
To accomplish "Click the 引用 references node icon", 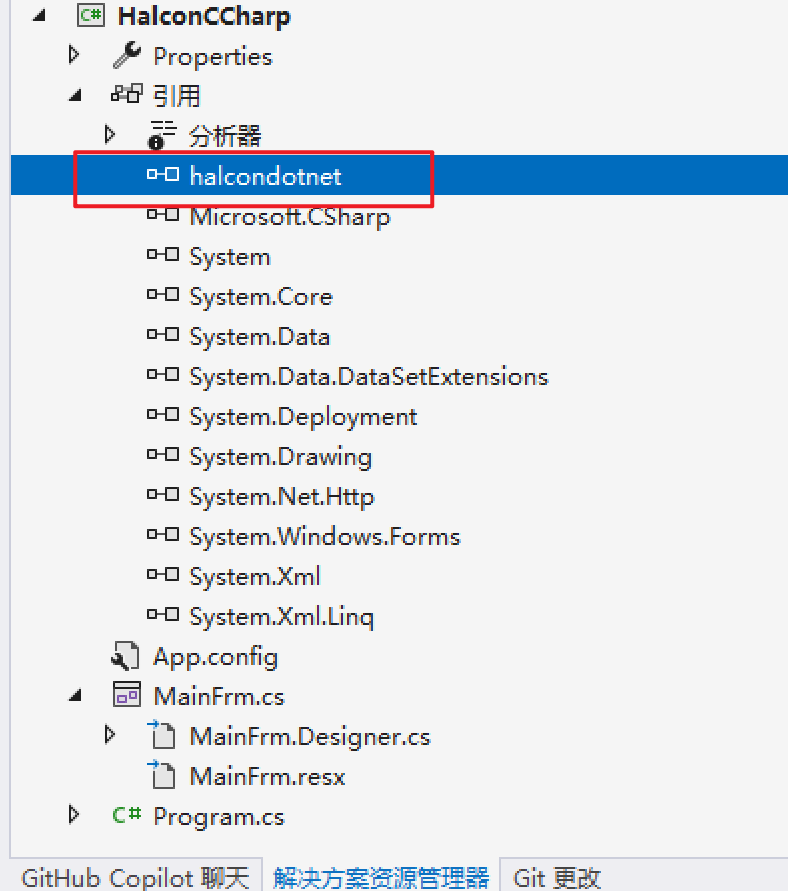I will point(118,94).
